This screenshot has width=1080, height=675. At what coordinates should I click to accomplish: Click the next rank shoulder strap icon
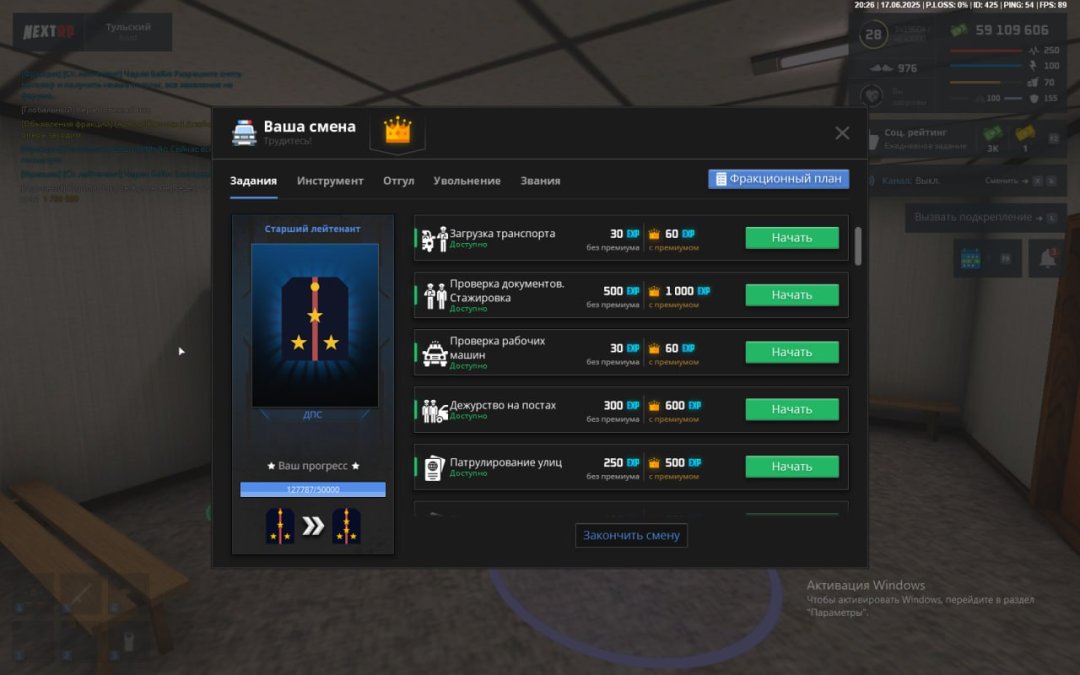(x=346, y=526)
